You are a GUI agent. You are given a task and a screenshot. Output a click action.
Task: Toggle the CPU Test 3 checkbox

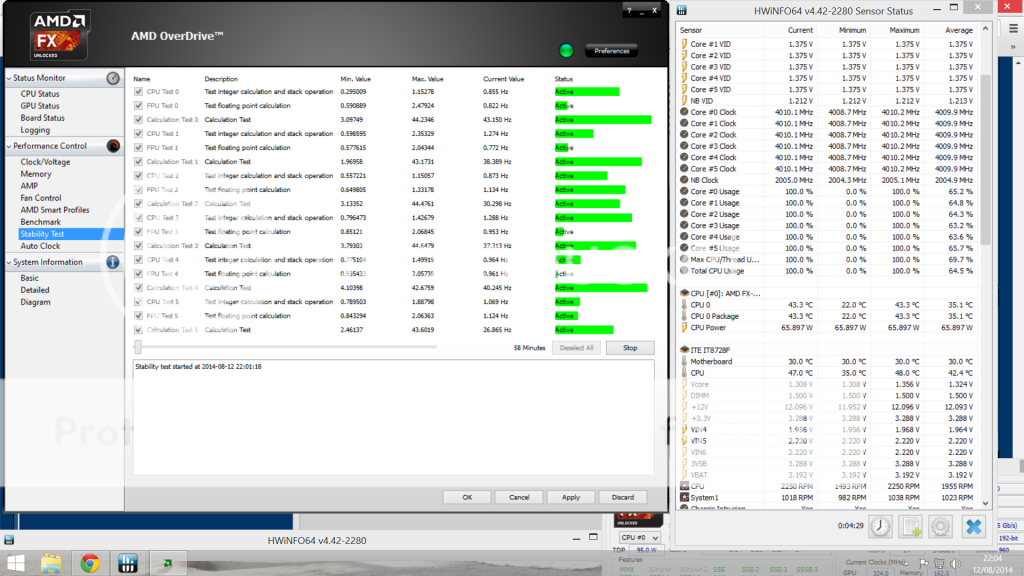[x=138, y=217]
